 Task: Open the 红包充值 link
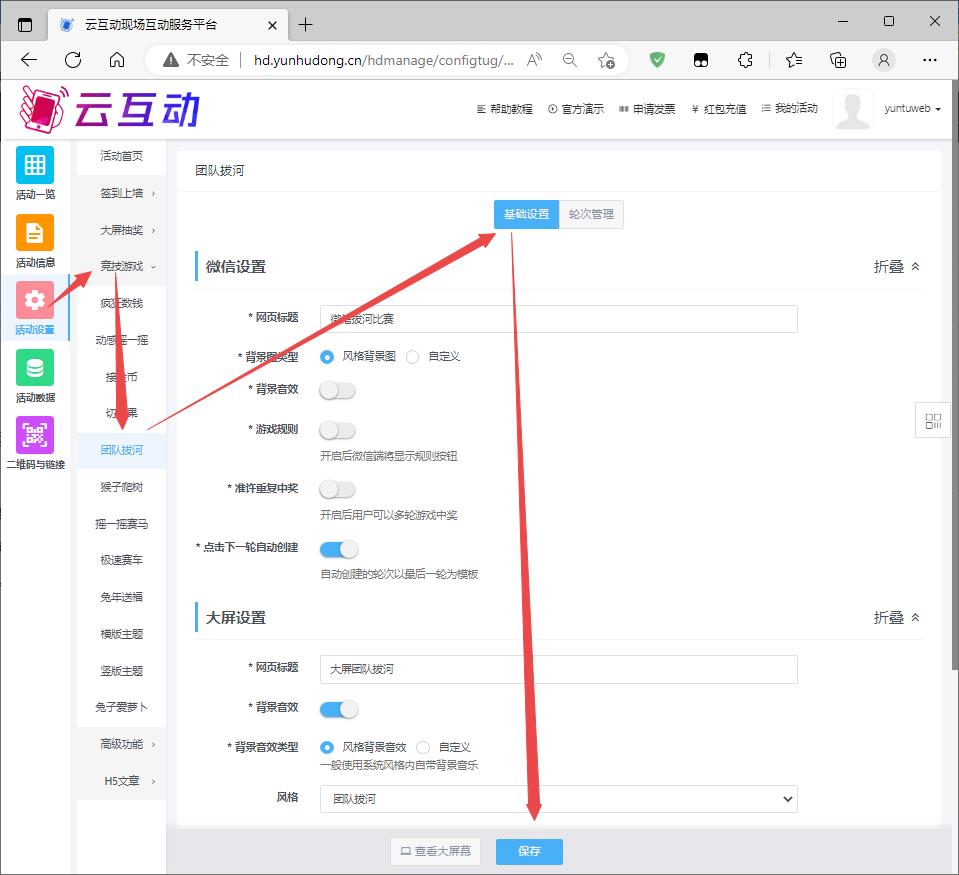(x=719, y=109)
